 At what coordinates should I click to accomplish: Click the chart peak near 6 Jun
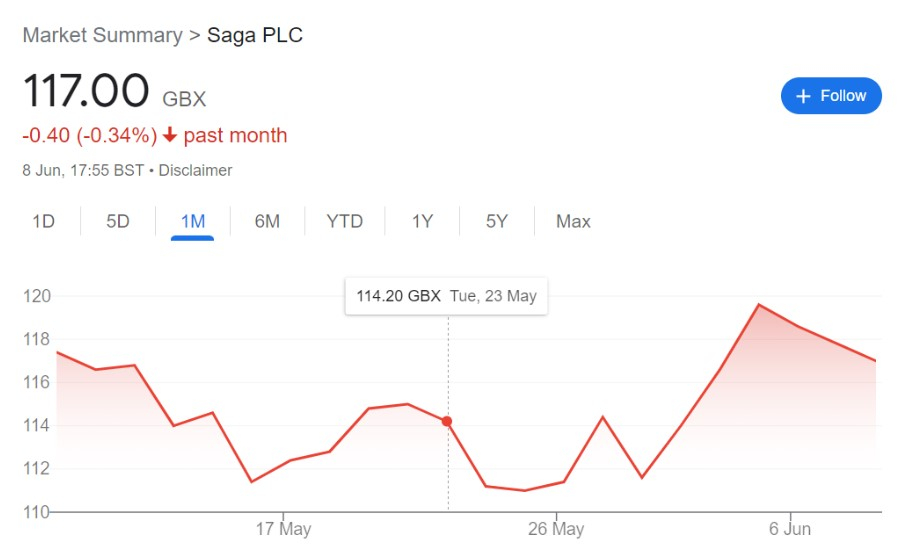tap(758, 304)
